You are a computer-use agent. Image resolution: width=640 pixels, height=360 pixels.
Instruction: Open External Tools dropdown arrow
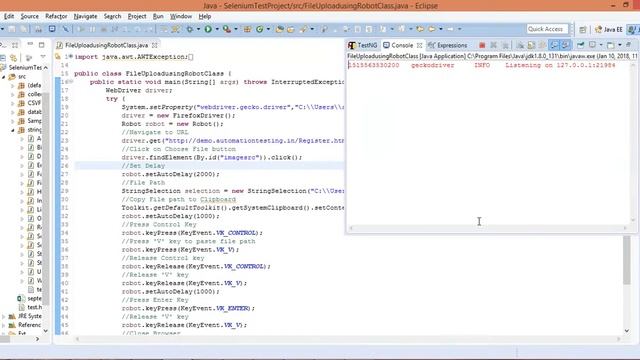[x=236, y=29]
